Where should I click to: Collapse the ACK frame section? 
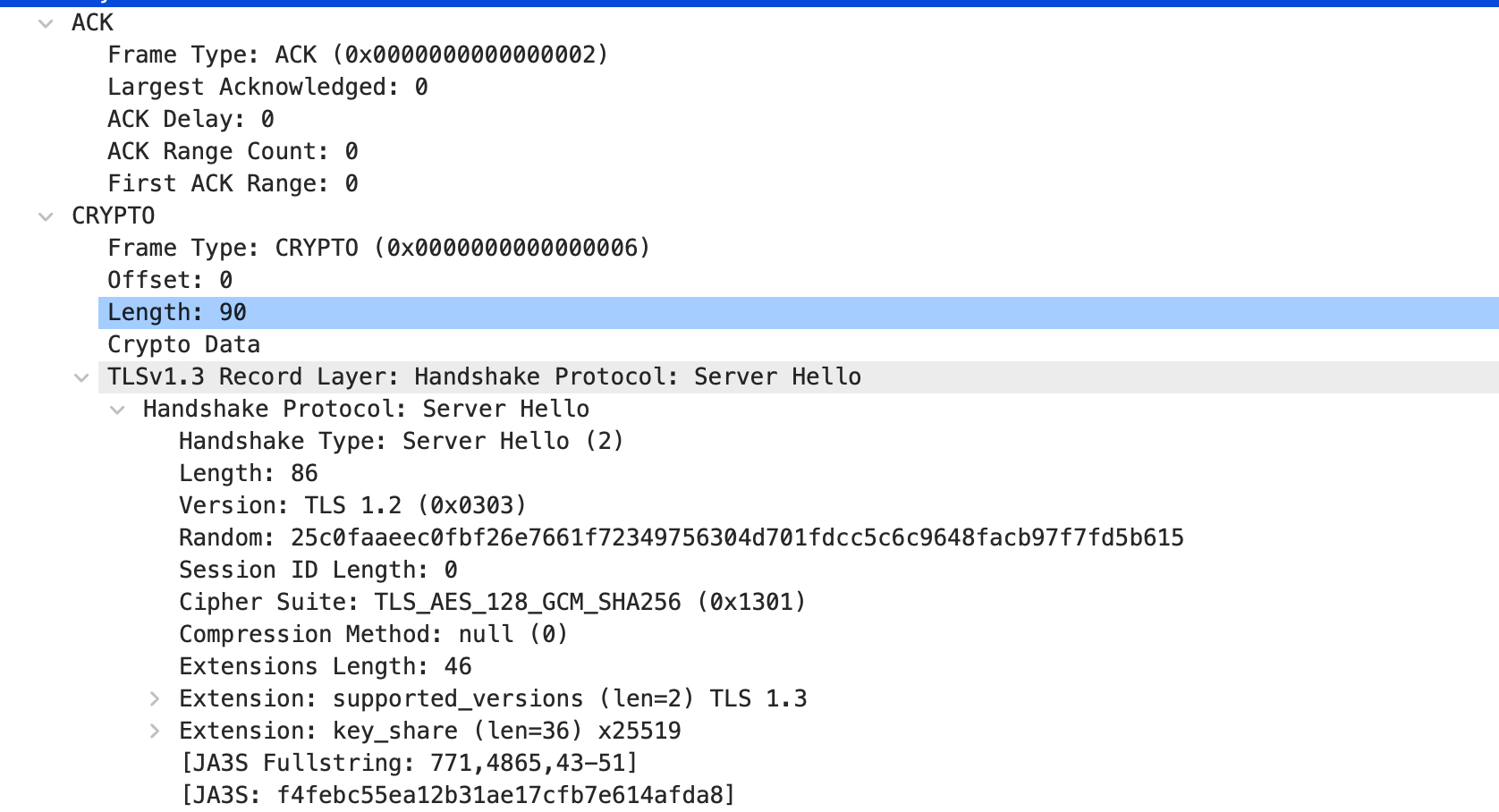click(47, 24)
